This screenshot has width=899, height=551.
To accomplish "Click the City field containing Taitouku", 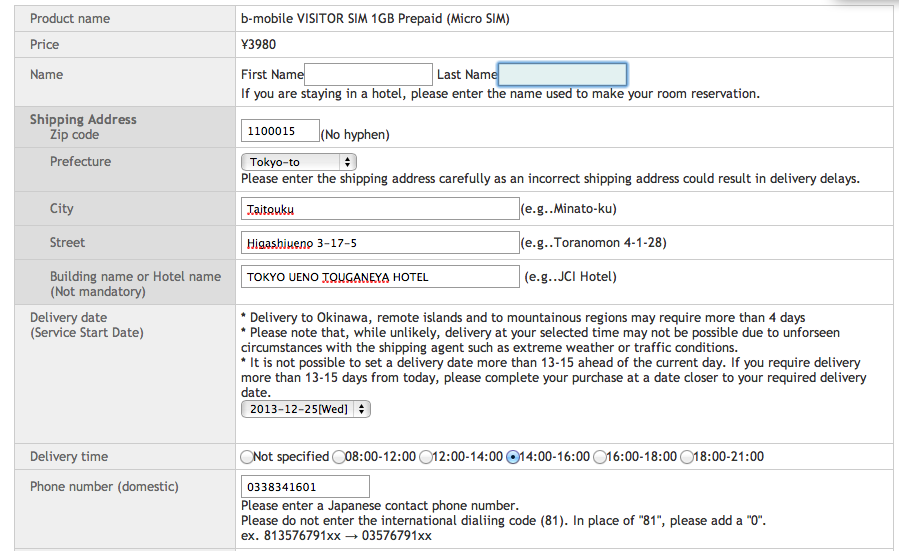I will tap(378, 209).
